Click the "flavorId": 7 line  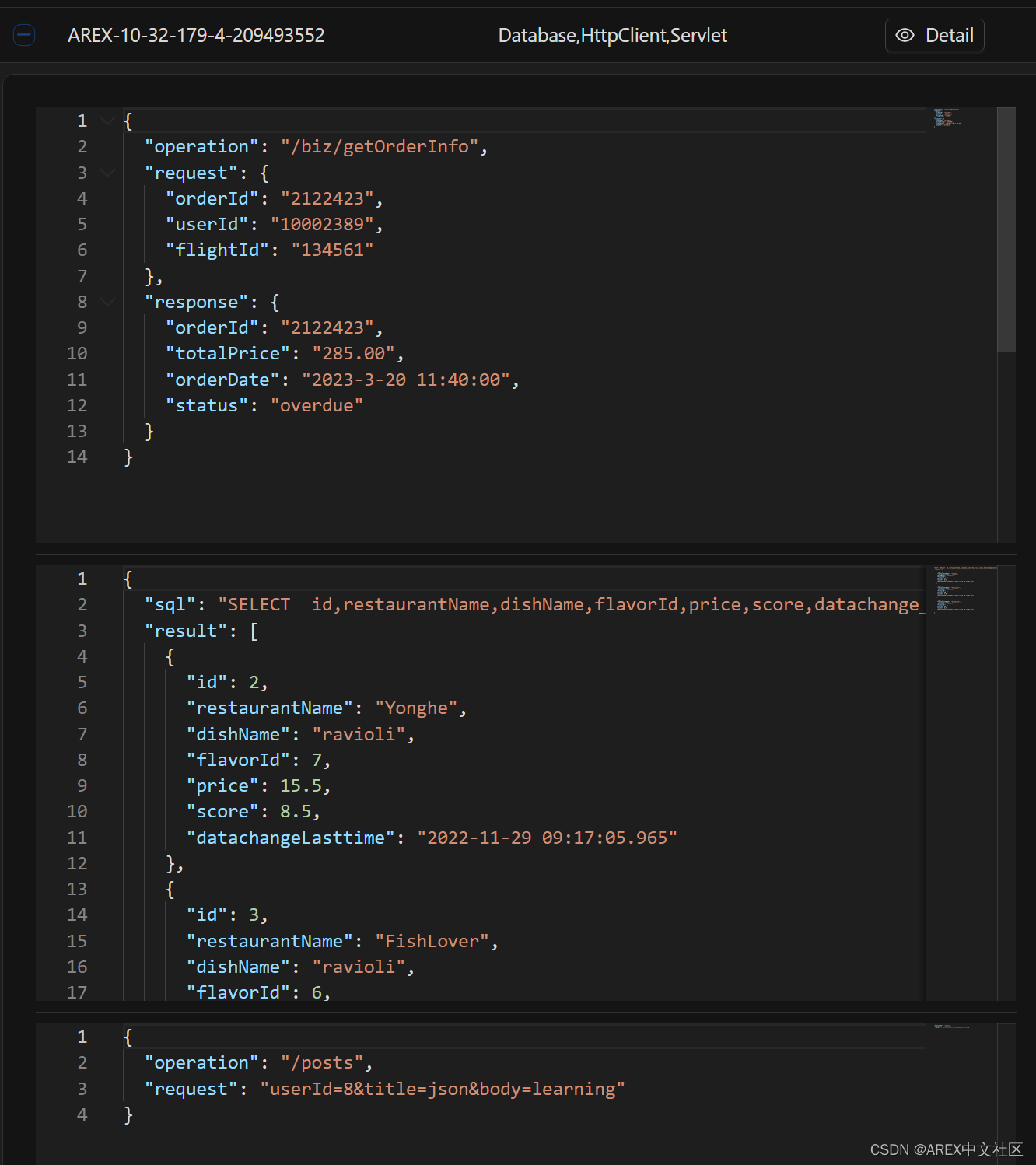coord(258,760)
